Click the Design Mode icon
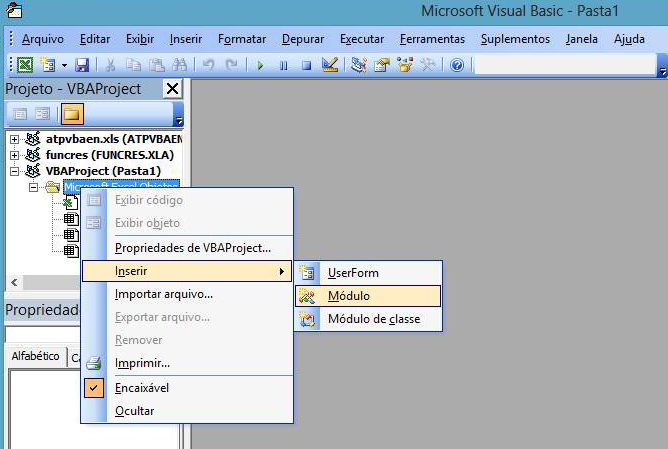The width and height of the screenshot is (668, 449). pos(330,65)
